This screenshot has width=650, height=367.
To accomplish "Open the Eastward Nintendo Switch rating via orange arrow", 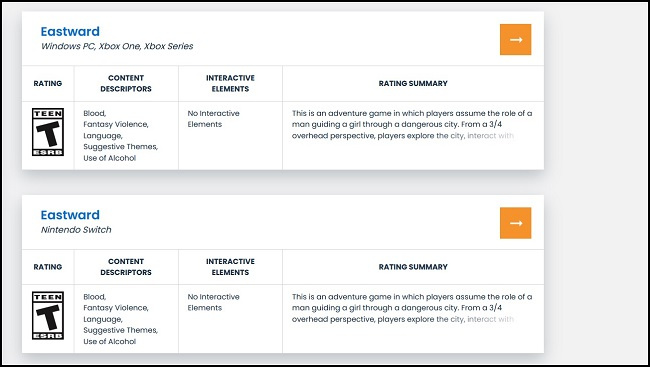I will 515,223.
